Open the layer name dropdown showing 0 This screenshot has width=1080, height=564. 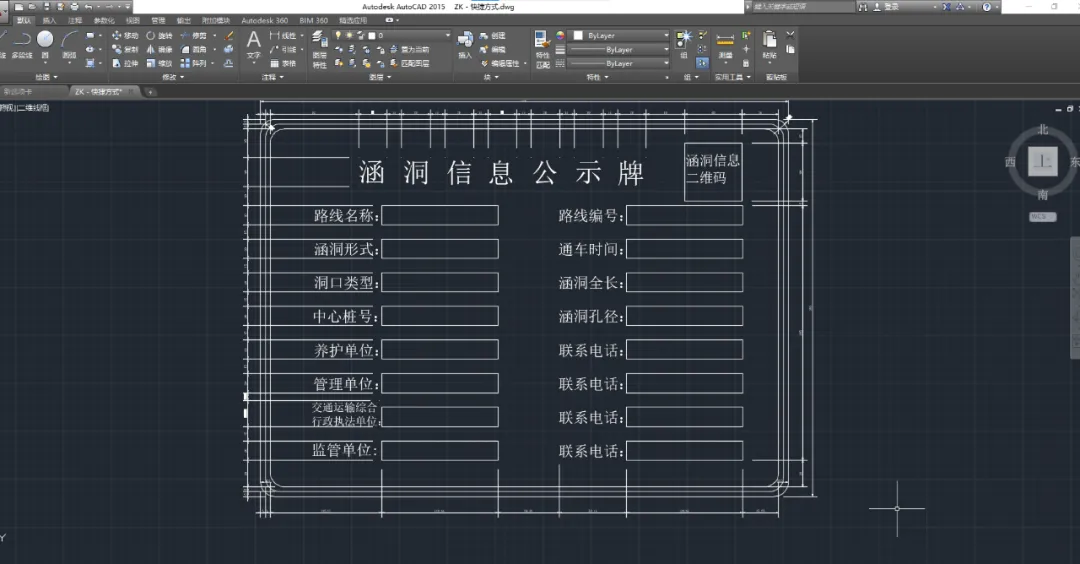pyautogui.click(x=392, y=35)
